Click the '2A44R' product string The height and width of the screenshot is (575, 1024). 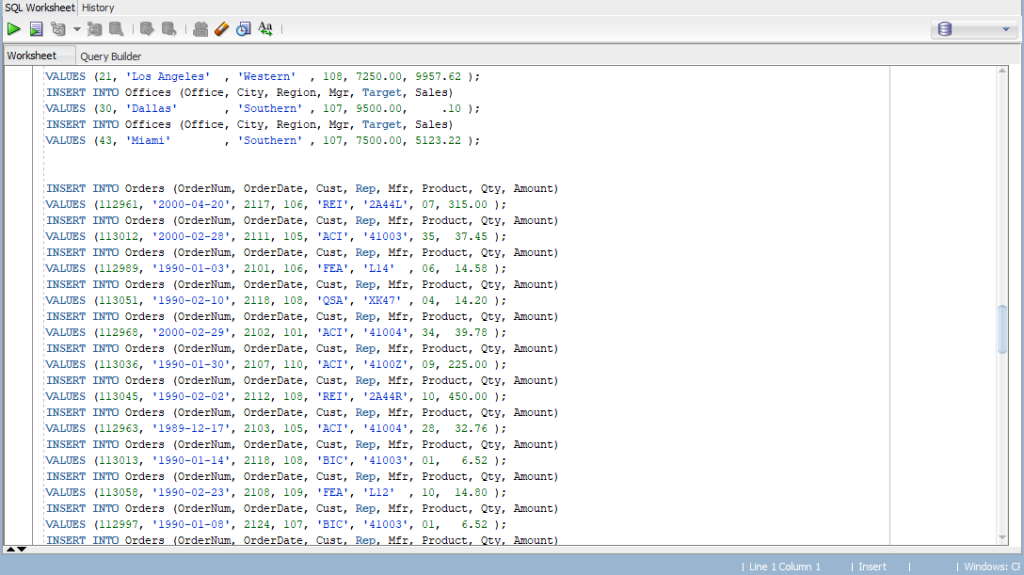coord(385,397)
